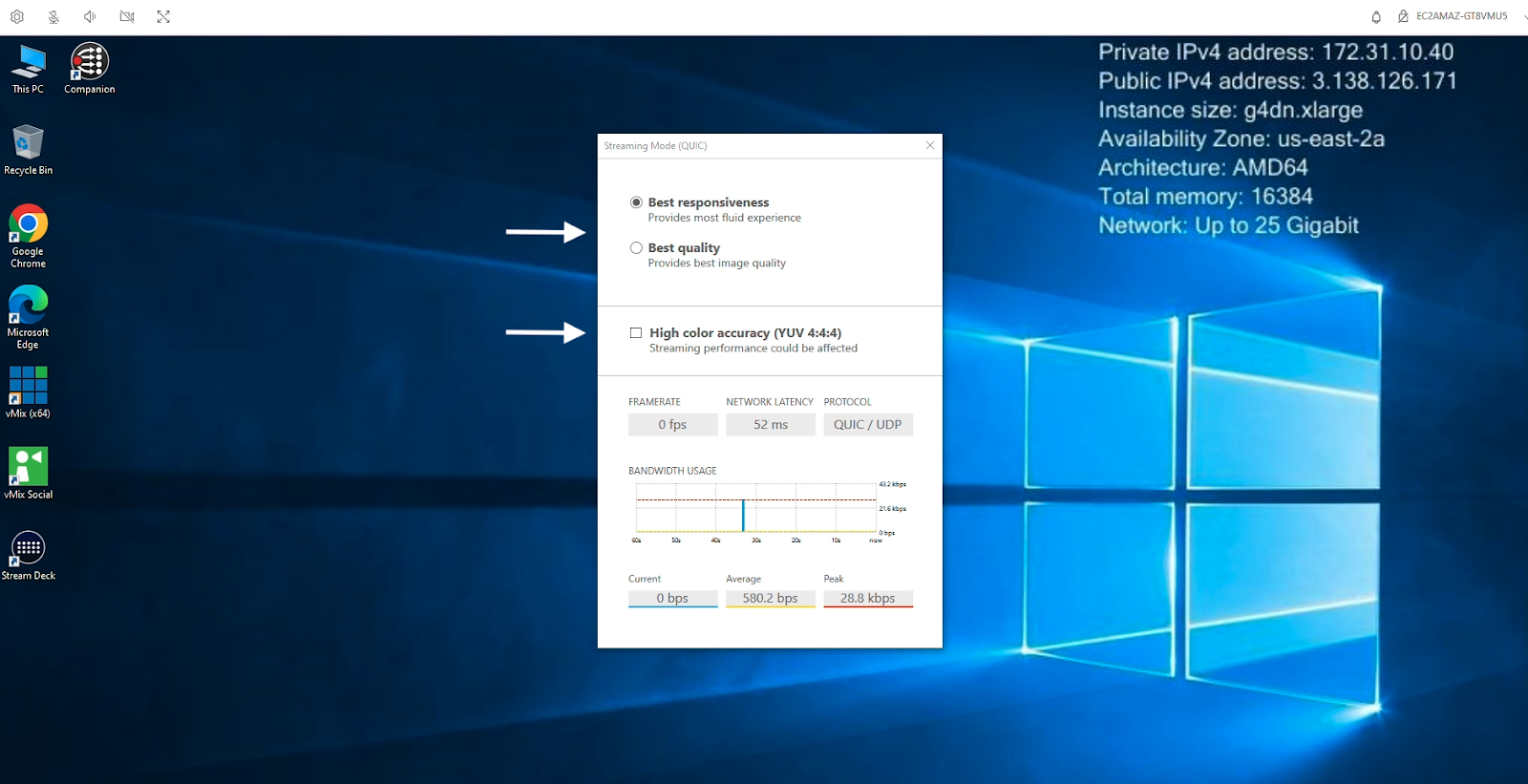
Task: Open the notifications bell icon
Action: 1376,16
